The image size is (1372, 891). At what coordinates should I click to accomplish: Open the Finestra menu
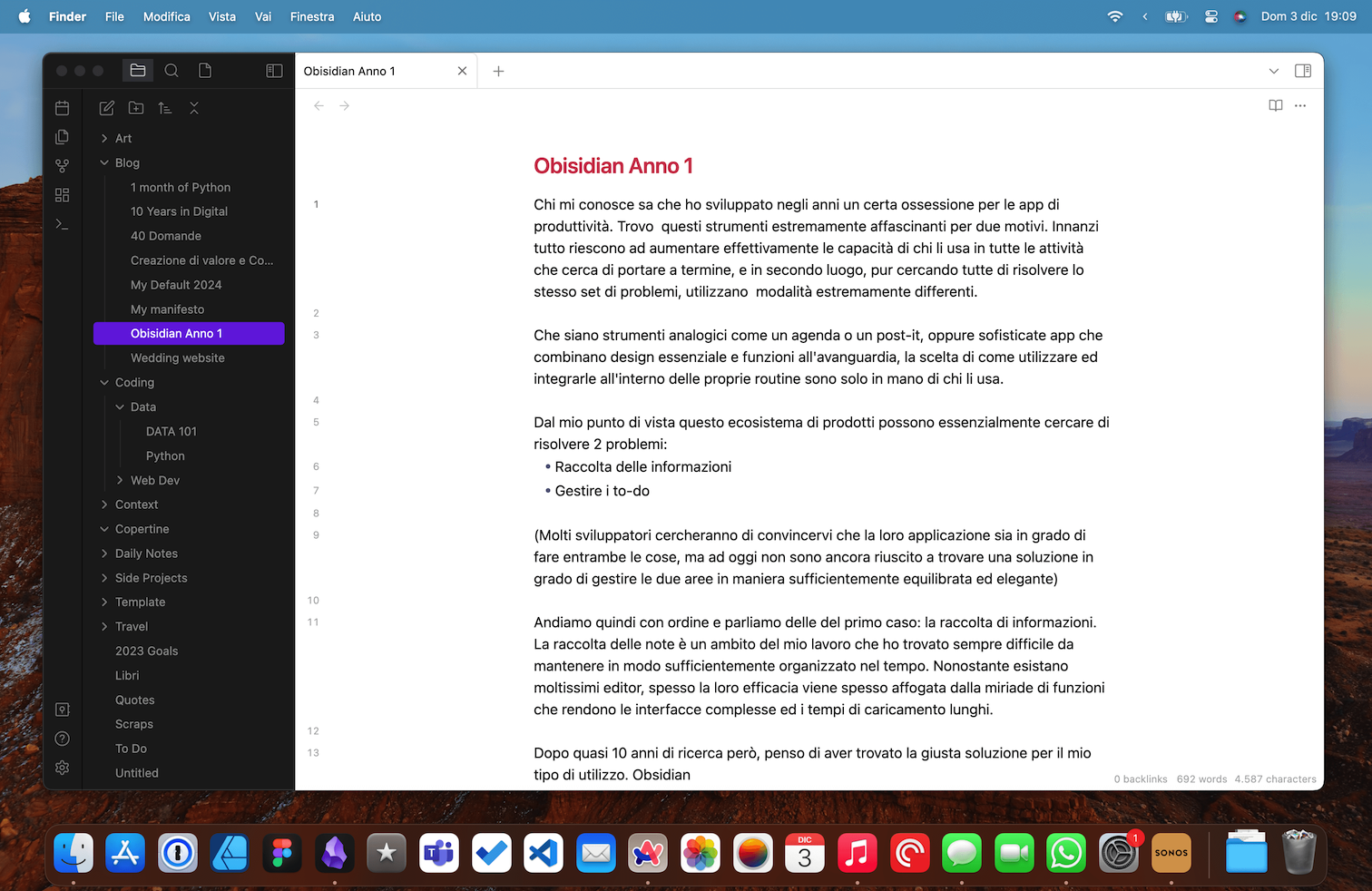[312, 16]
